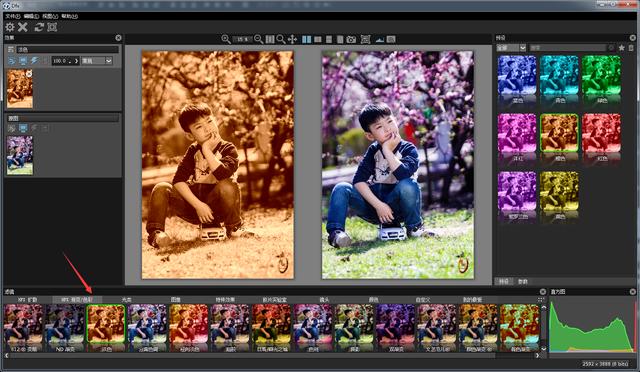Select the red tint preset thumbnail
This screenshot has height=372, width=640.
[601, 134]
